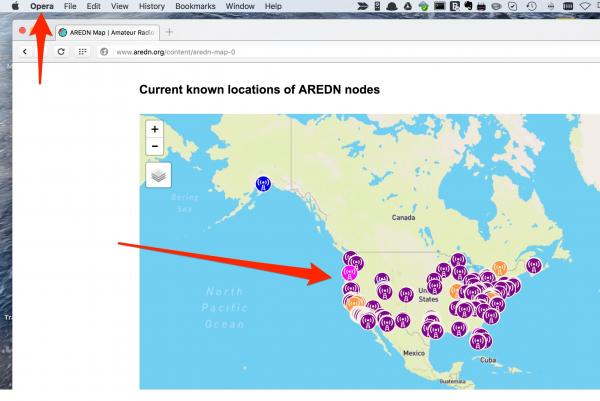Click the Canada label on the map
The width and height of the screenshot is (600, 401).
click(x=403, y=217)
